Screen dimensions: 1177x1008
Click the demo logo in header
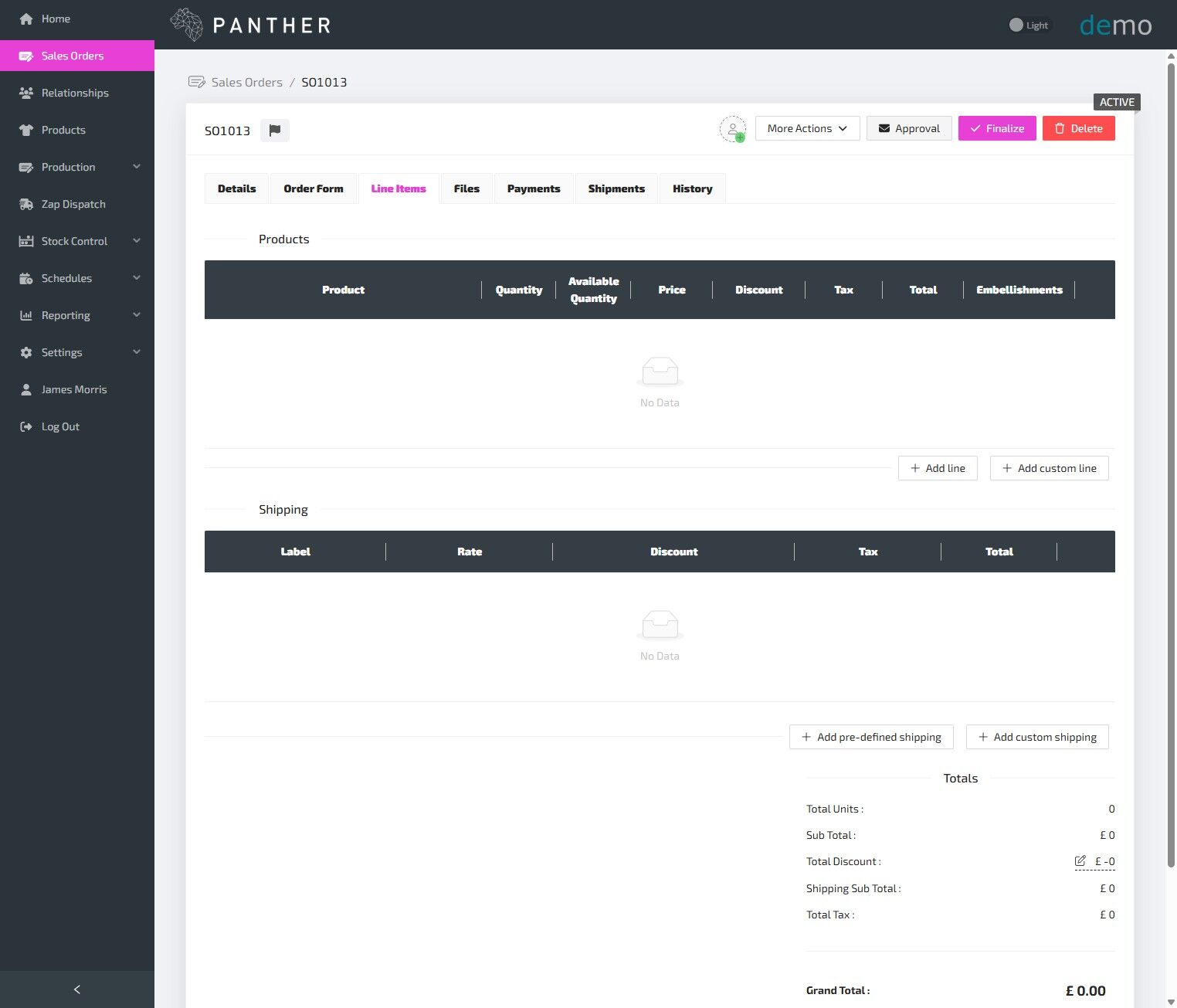point(1115,25)
